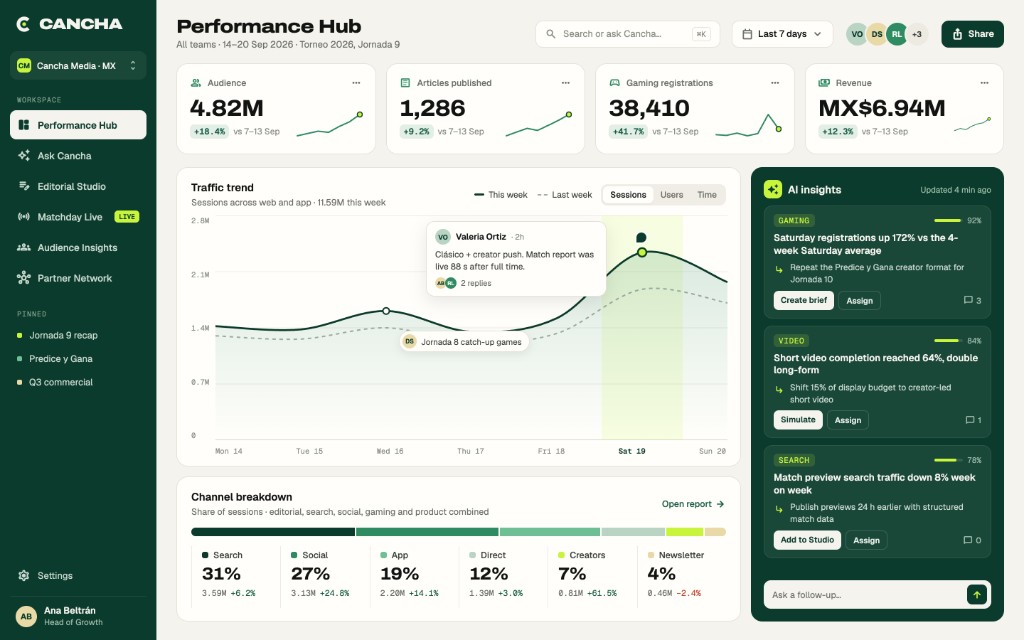Send the follow-up with arrow button
1024x640 pixels.
click(977, 594)
